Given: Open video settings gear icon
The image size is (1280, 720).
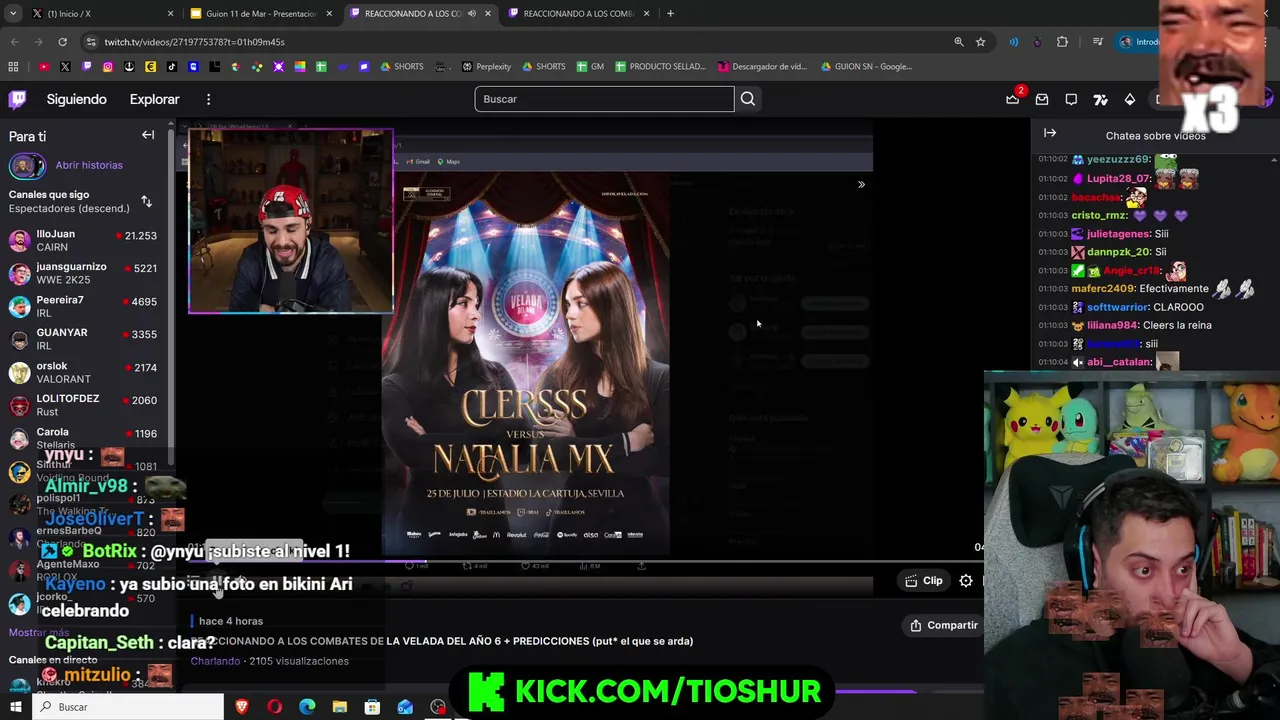Looking at the screenshot, I should 966,580.
